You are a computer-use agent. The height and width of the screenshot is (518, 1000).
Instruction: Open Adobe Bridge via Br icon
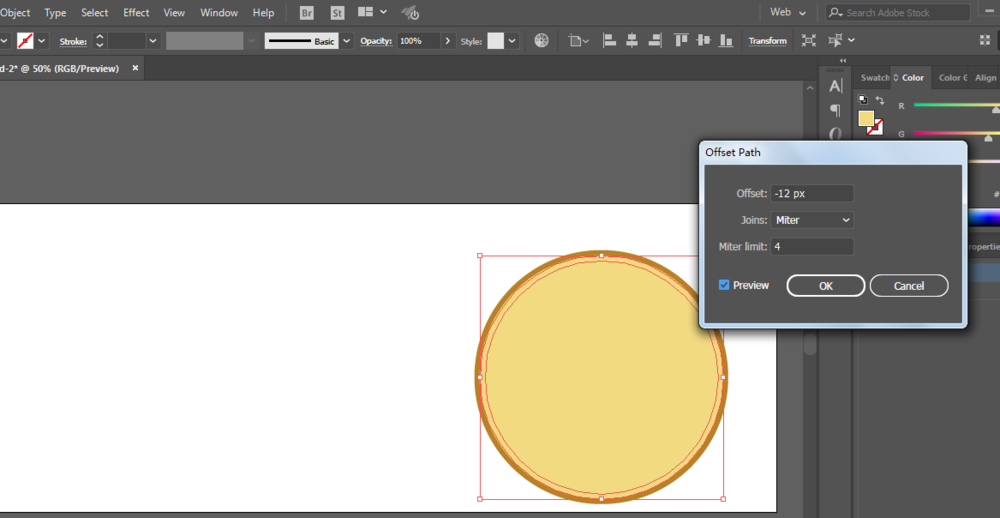pyautogui.click(x=307, y=13)
